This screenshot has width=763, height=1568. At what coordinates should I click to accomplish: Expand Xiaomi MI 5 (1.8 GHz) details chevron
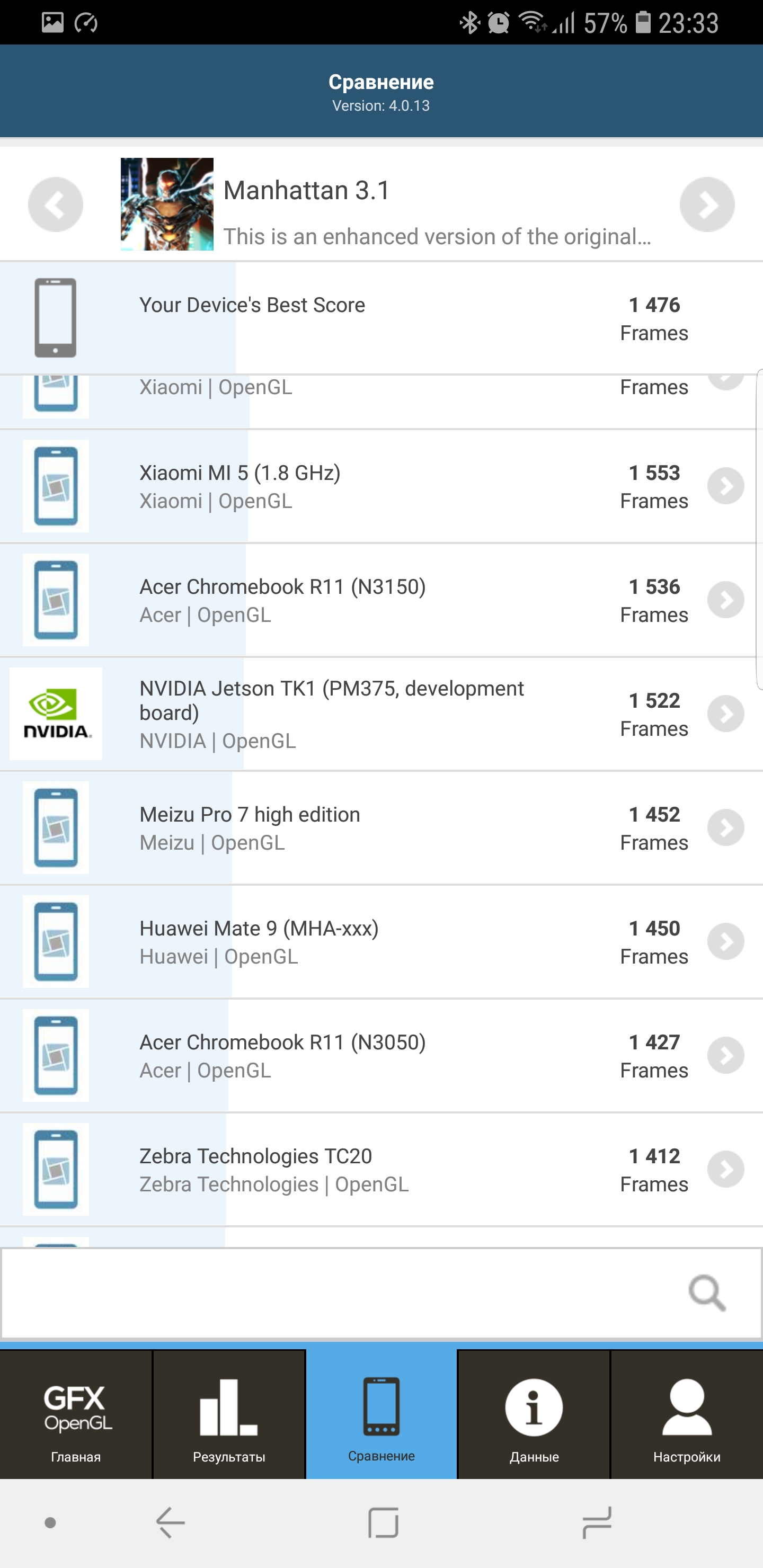click(x=725, y=486)
